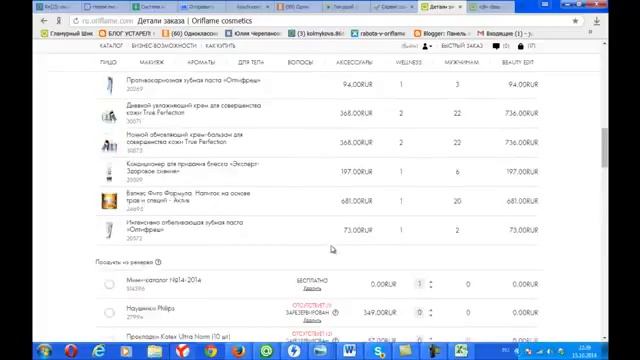This screenshot has height=360, width=640.
Task: Bookmark the page with the star icon
Action: pos(575,21)
